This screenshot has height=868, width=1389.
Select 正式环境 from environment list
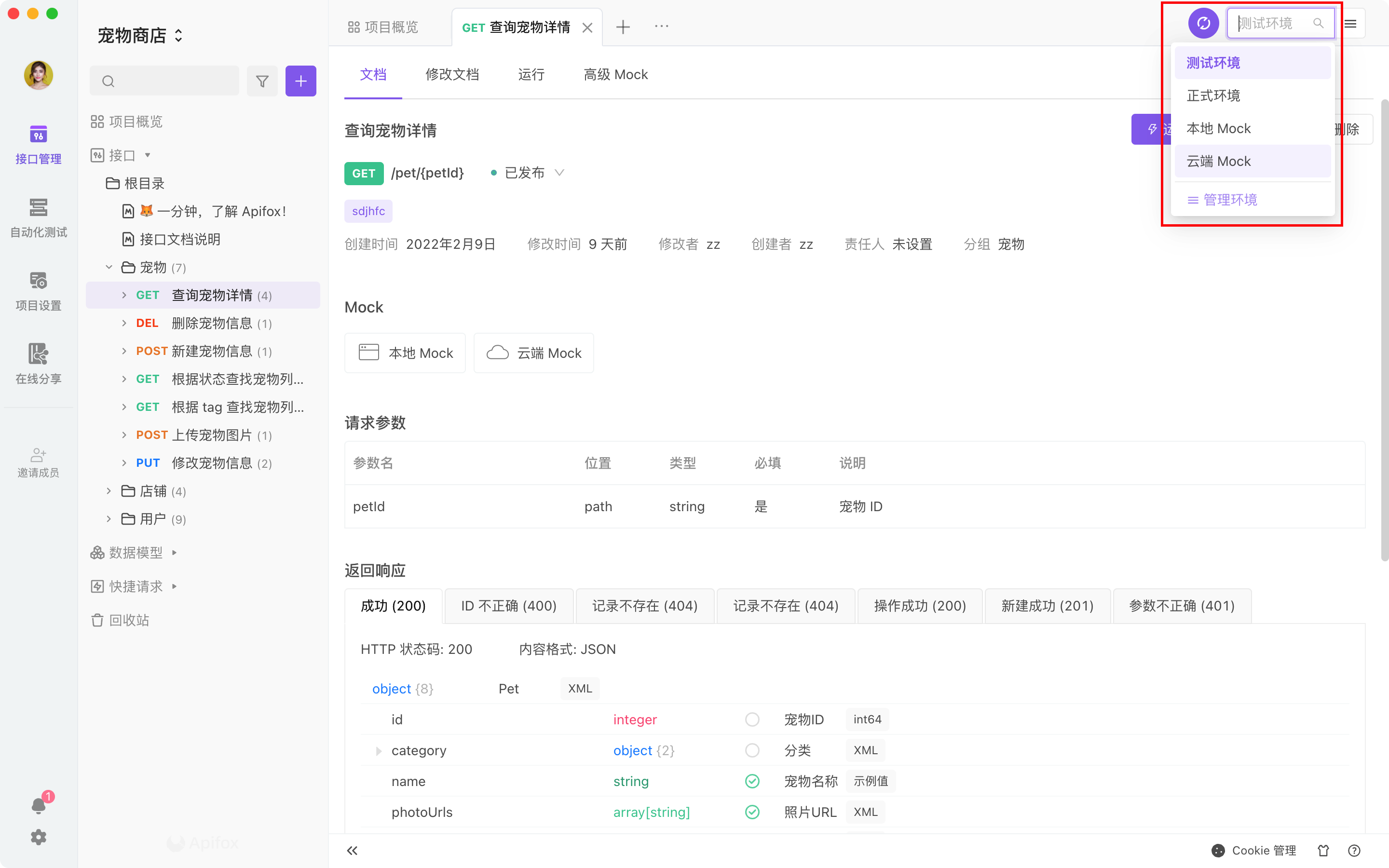(x=1213, y=96)
